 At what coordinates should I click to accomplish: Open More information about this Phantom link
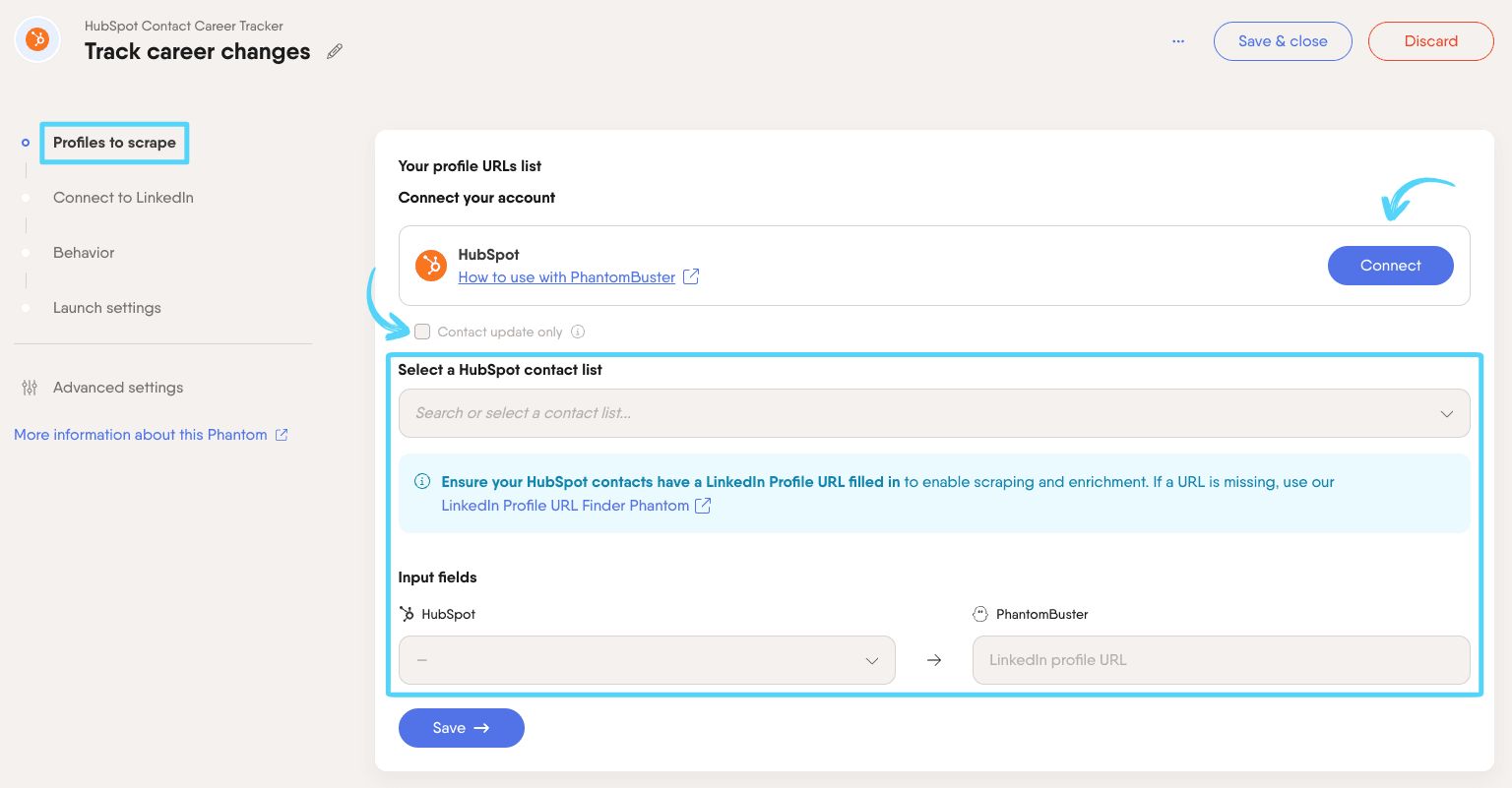point(141,435)
